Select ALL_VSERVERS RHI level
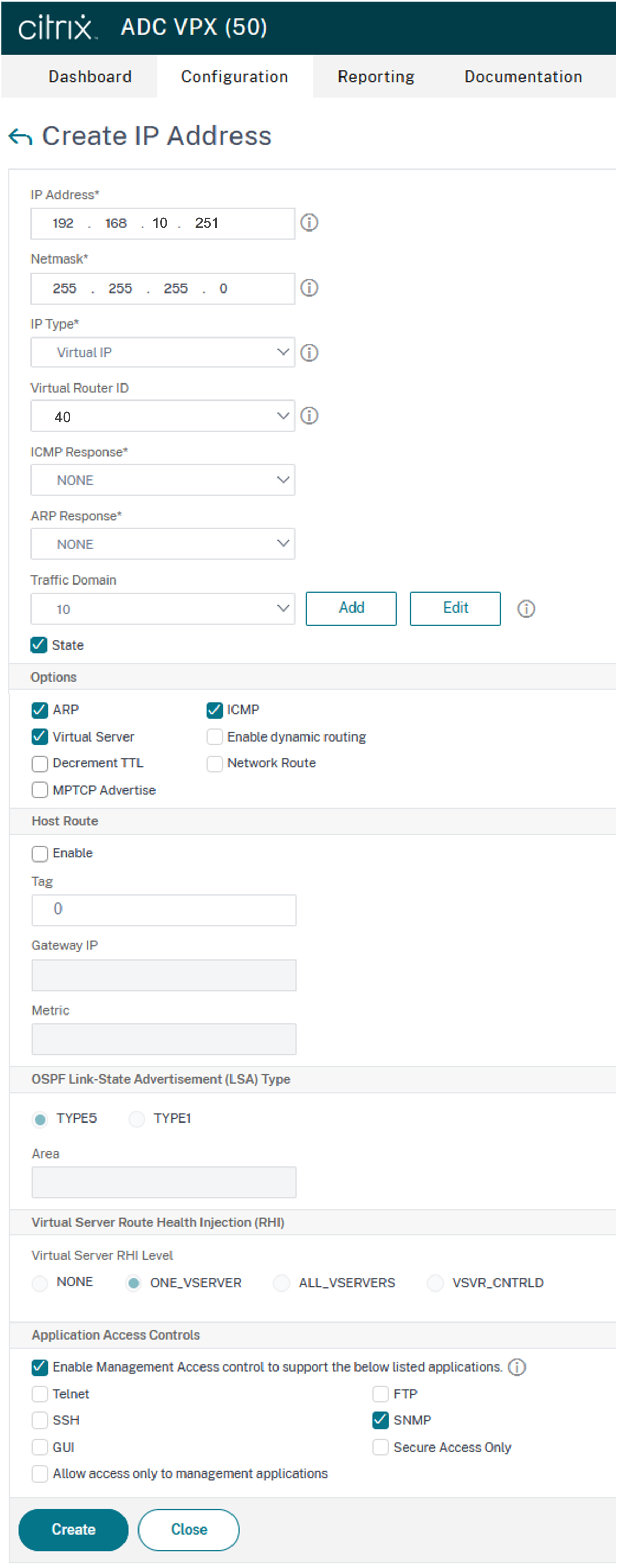This screenshot has width=618, height=1568. point(281,1283)
